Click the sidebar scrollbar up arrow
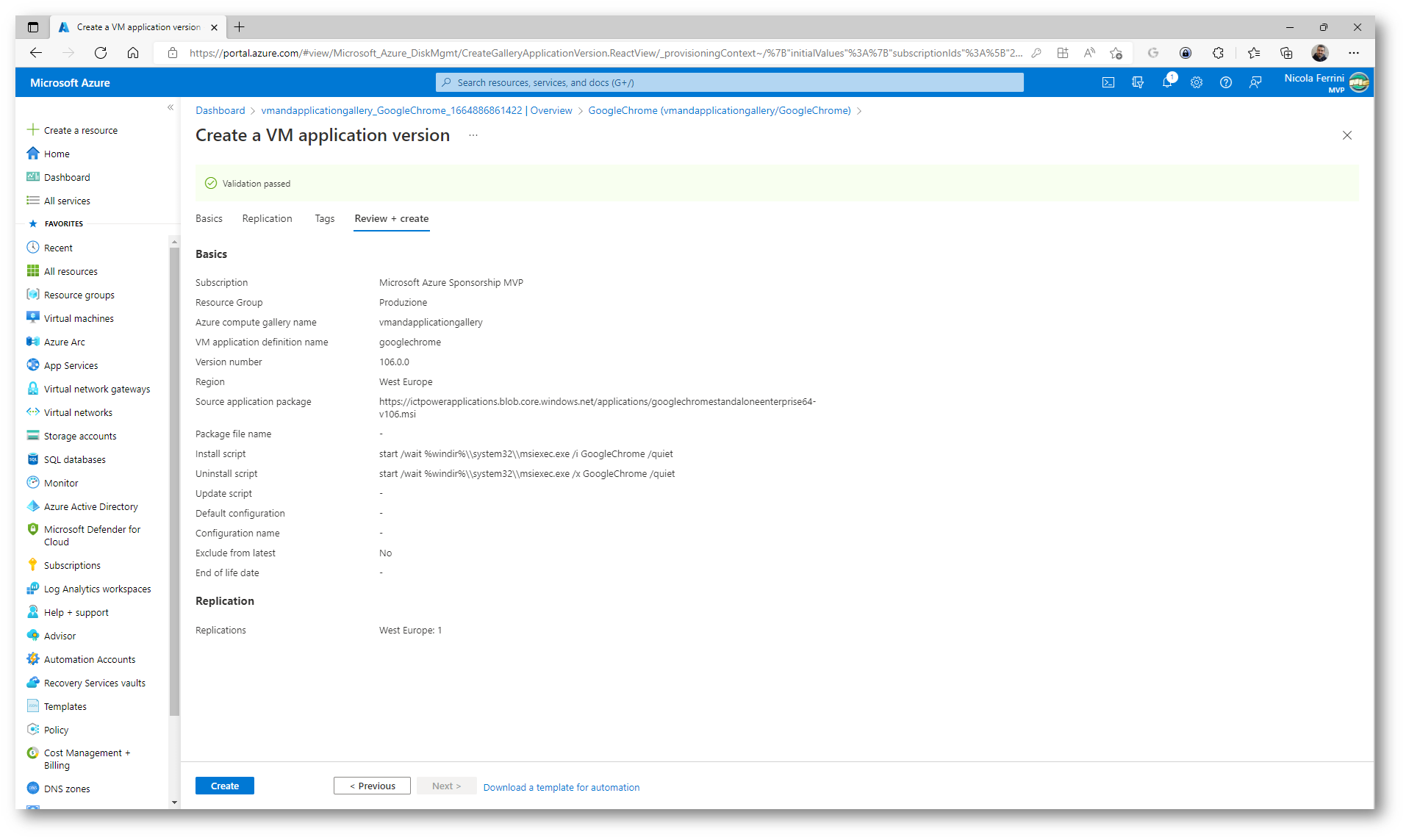This screenshot has height=840, width=1406. pos(174,242)
